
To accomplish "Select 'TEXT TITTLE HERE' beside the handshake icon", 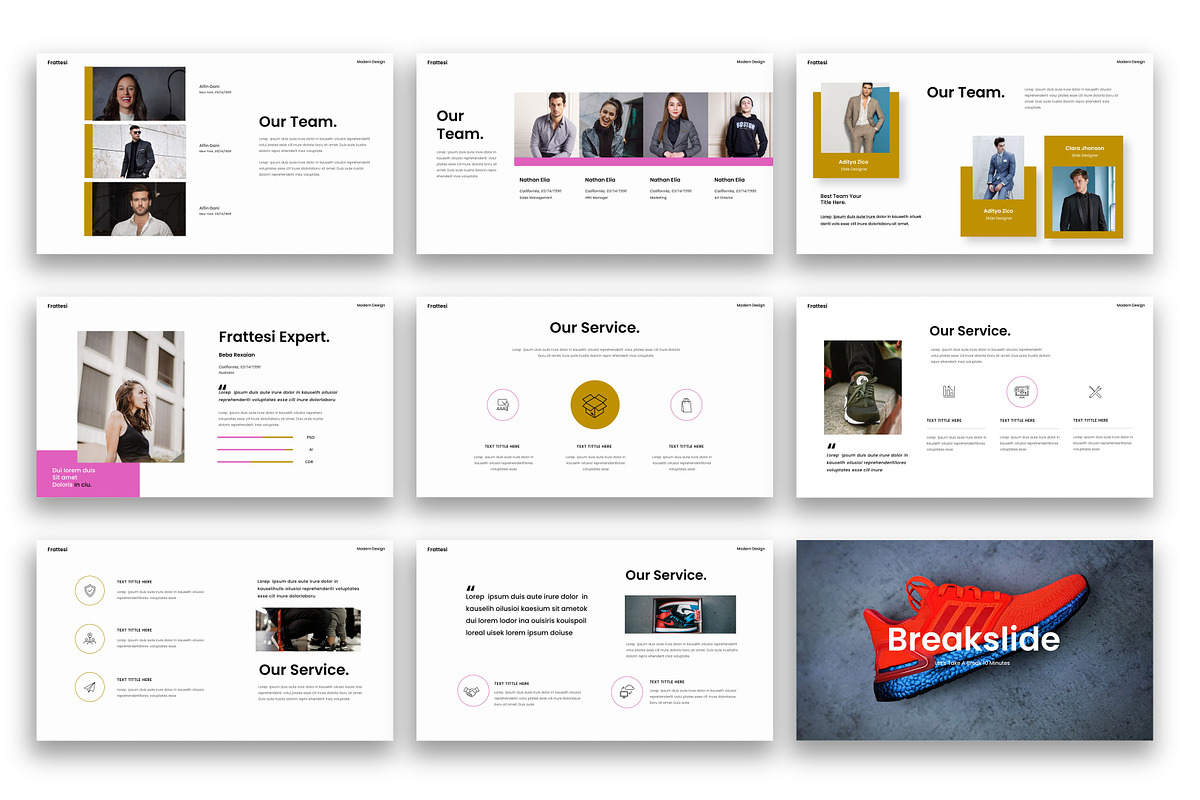I will point(513,682).
